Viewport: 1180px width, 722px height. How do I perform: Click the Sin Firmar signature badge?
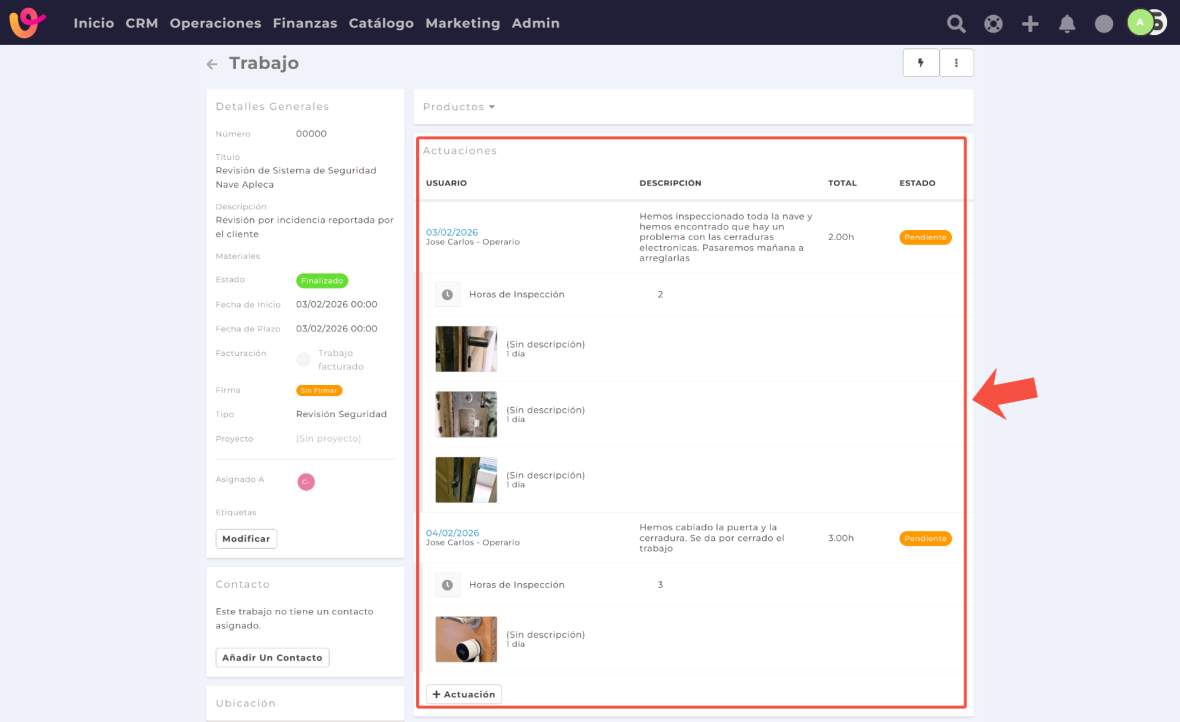click(318, 390)
